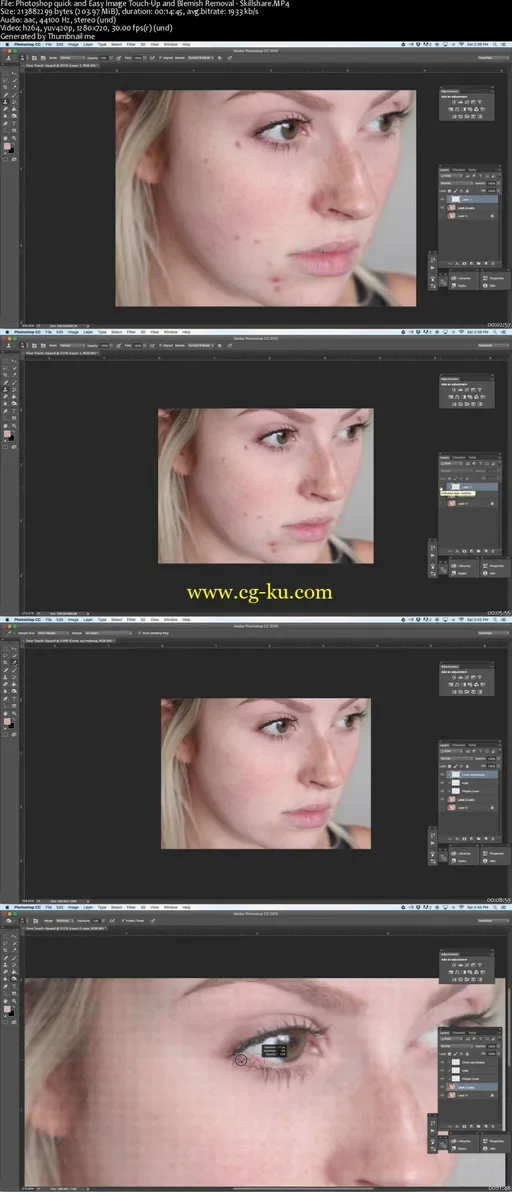This screenshot has width=512, height=1192.
Task: Select Layer 0 in 2:46 PM frame
Action: 472,1095
